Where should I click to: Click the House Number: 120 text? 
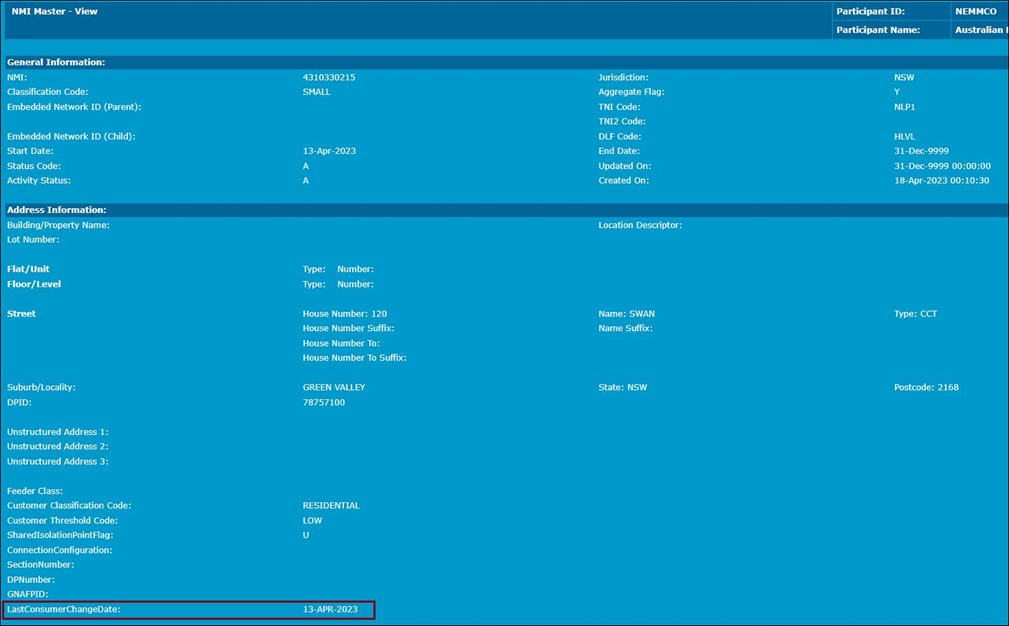(x=344, y=314)
